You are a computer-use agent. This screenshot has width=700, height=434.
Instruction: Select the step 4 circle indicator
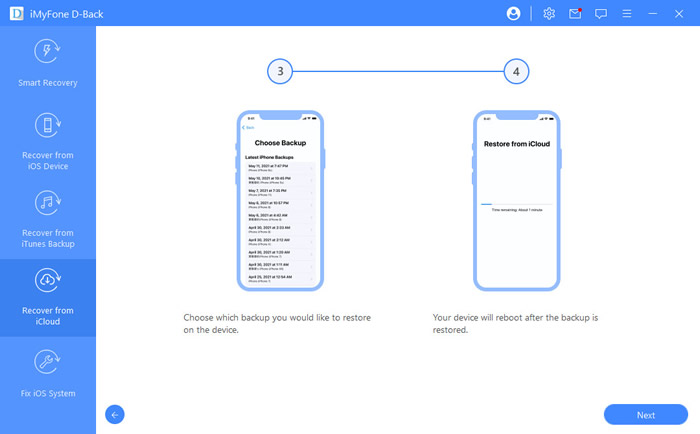[515, 72]
